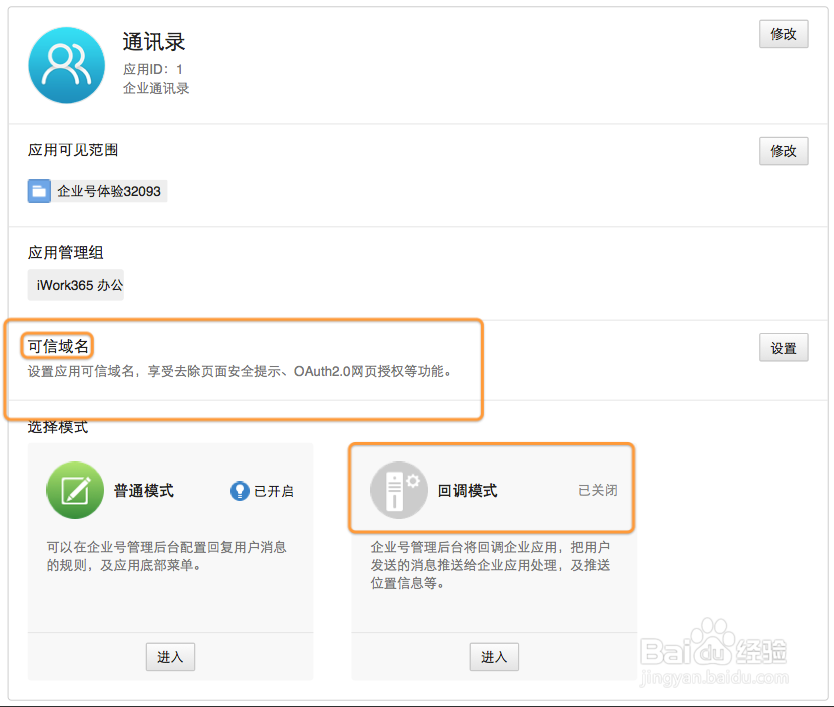Click the gray server icon for 回调模式
Viewport: 834px width, 707px height.
[x=396, y=488]
